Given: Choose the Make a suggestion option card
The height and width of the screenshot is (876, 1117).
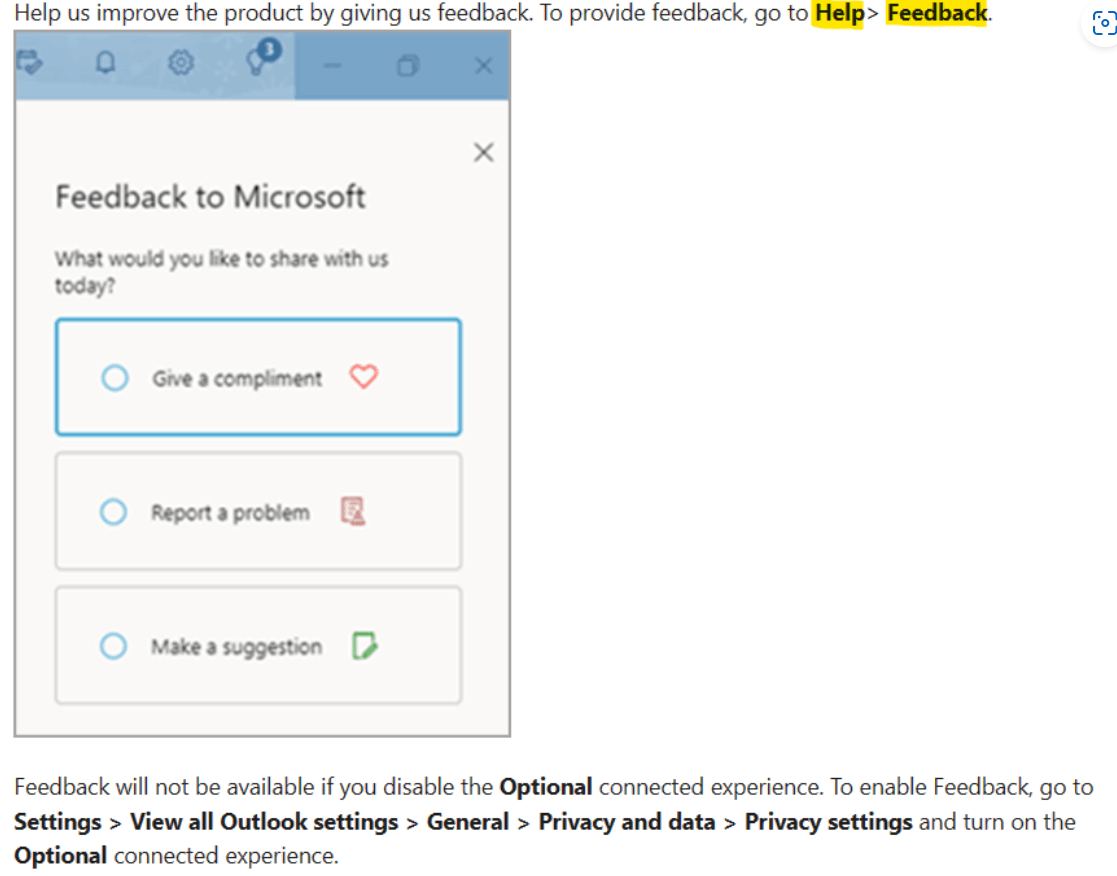Looking at the screenshot, I should [x=258, y=645].
